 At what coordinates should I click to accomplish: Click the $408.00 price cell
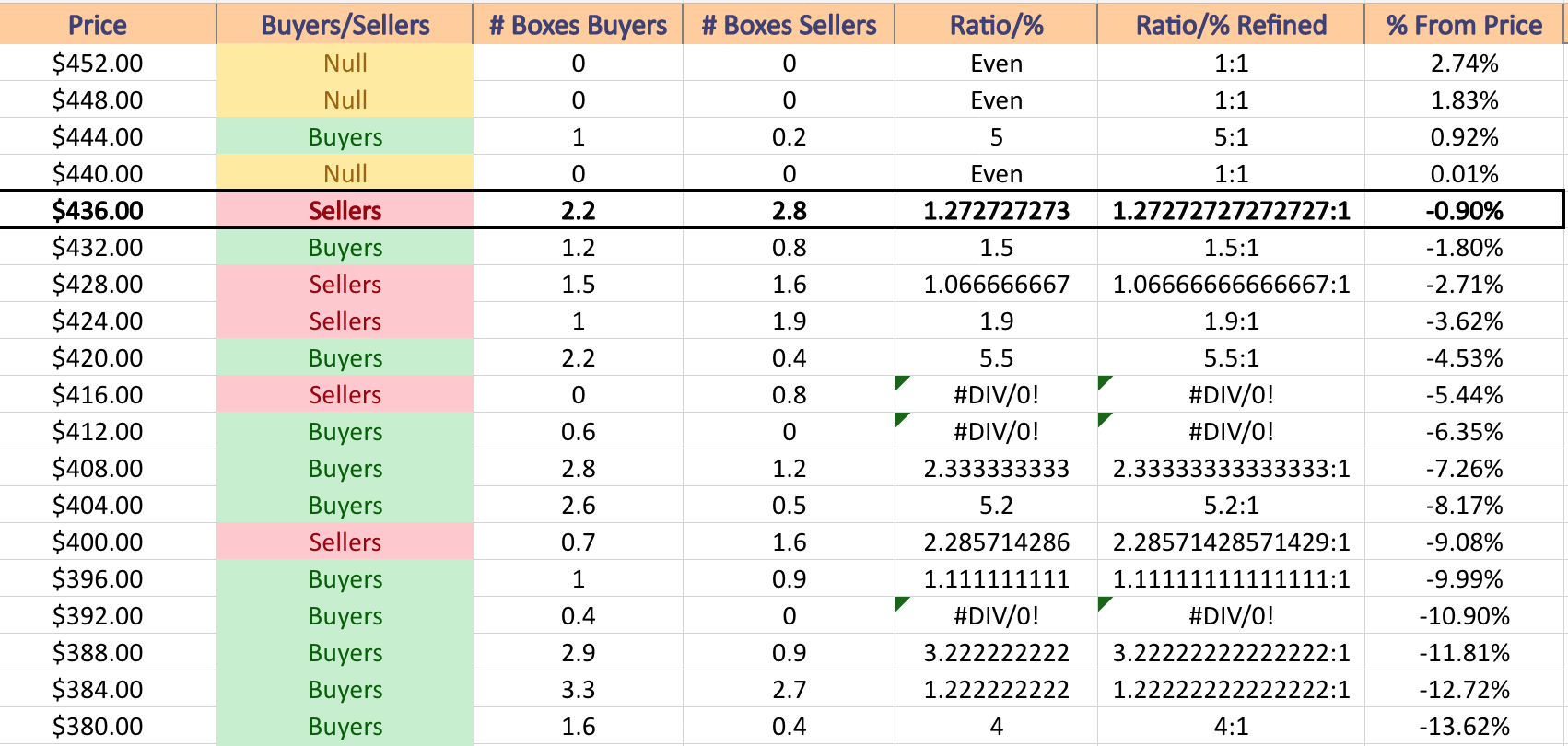(x=108, y=469)
